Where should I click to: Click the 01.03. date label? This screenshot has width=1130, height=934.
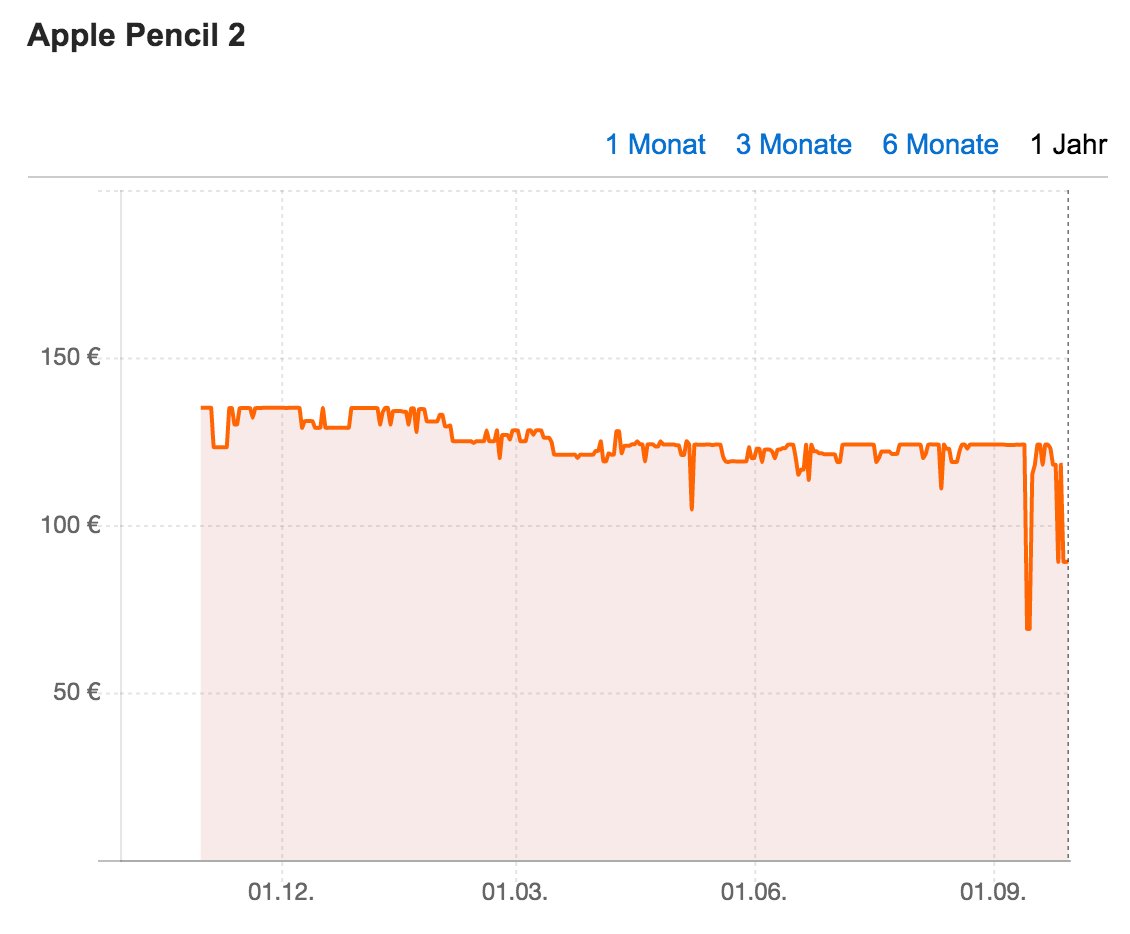click(516, 894)
